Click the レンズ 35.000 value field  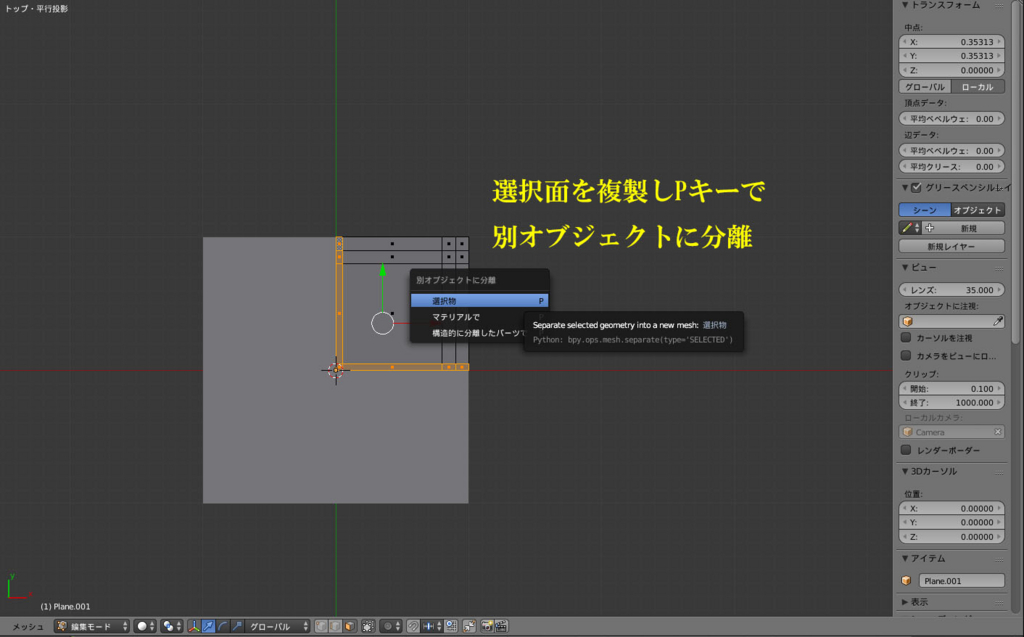coord(952,290)
